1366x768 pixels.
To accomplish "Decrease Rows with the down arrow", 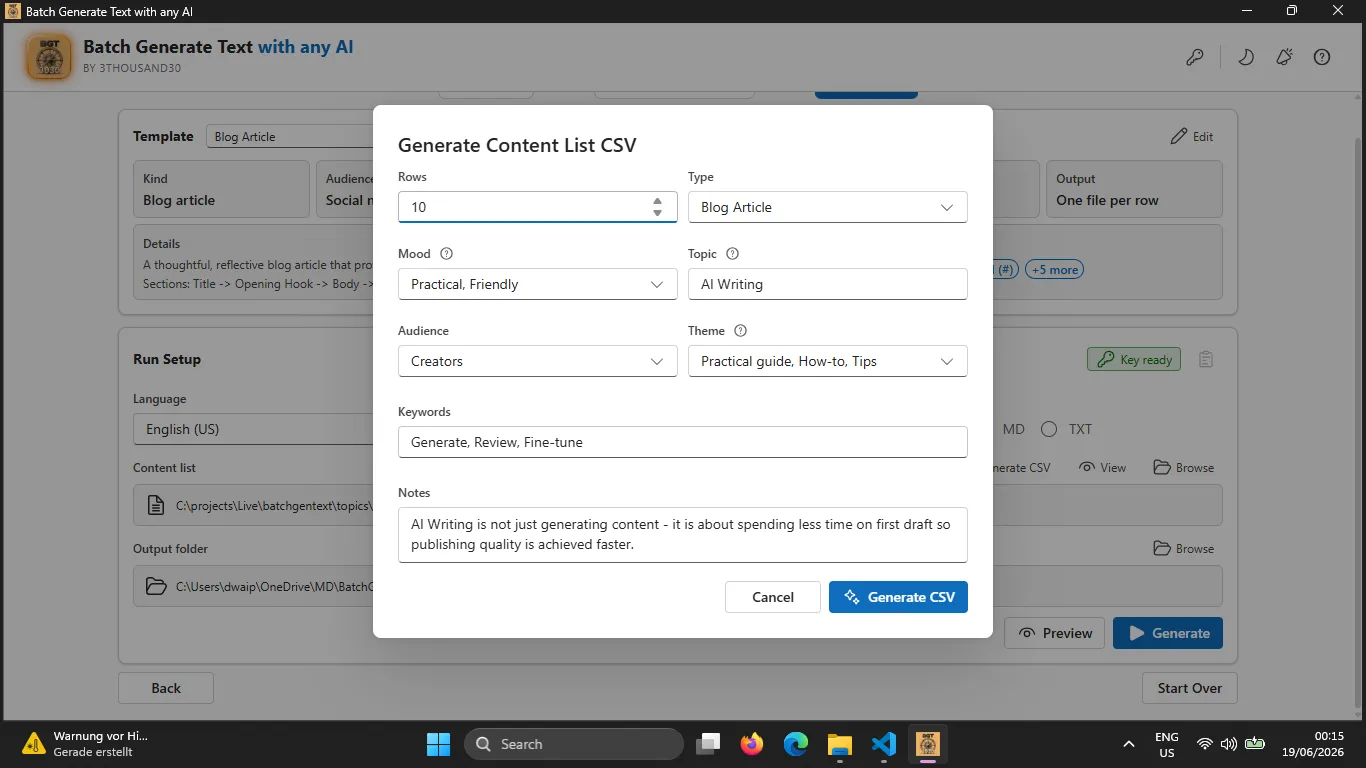I will coord(657,213).
